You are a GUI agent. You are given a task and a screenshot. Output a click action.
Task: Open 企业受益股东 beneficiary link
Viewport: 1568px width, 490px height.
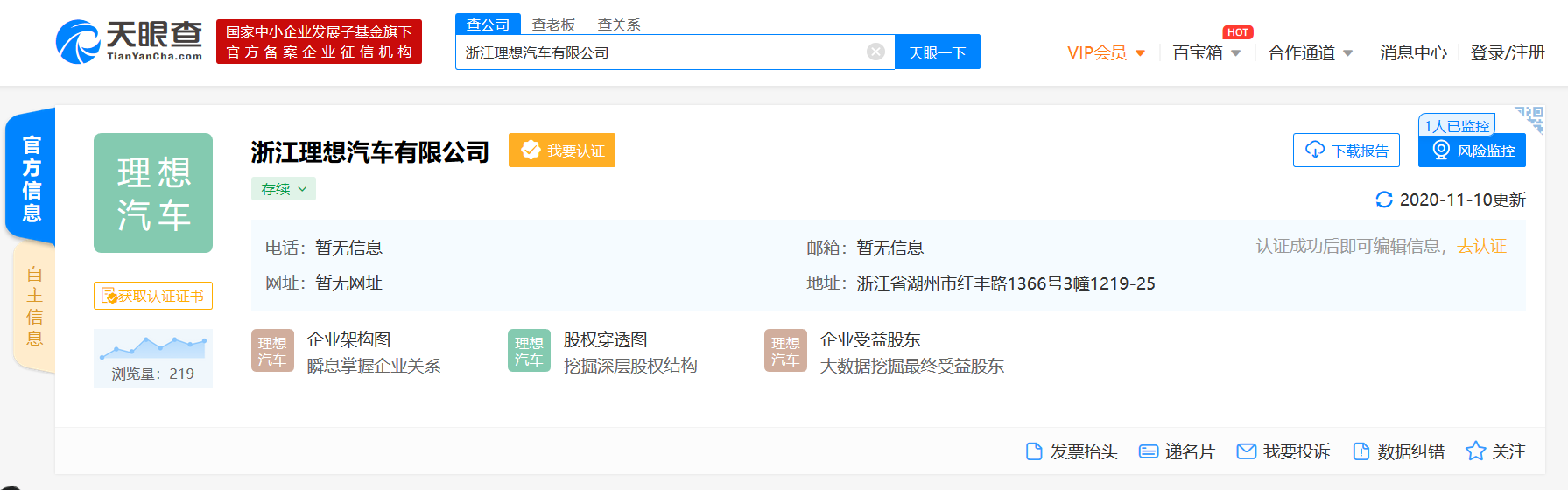(870, 339)
